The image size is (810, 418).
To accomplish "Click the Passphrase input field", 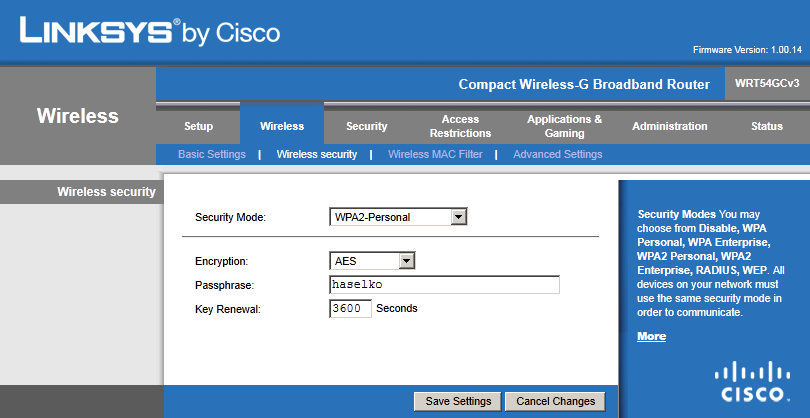I will point(444,285).
